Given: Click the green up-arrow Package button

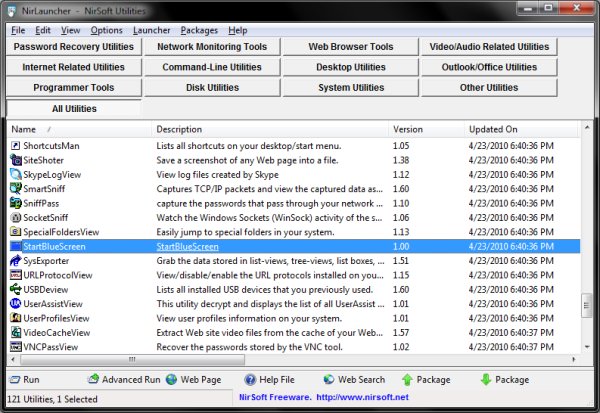Looking at the screenshot, I should pos(426,380).
